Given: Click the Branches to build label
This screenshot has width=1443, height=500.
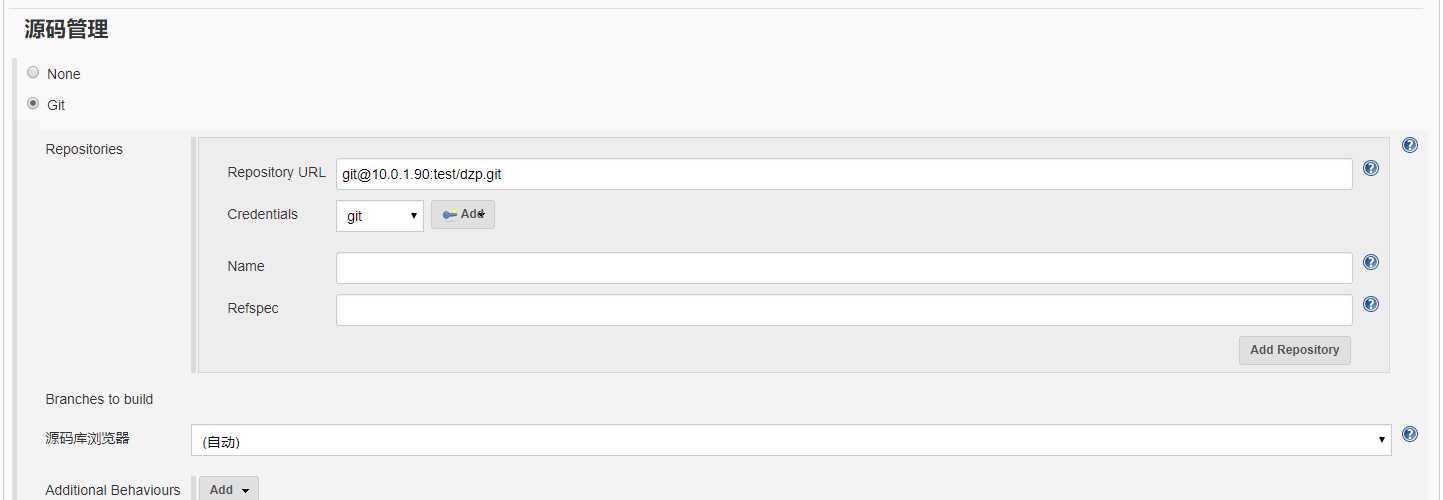Looking at the screenshot, I should pyautogui.click(x=99, y=399).
